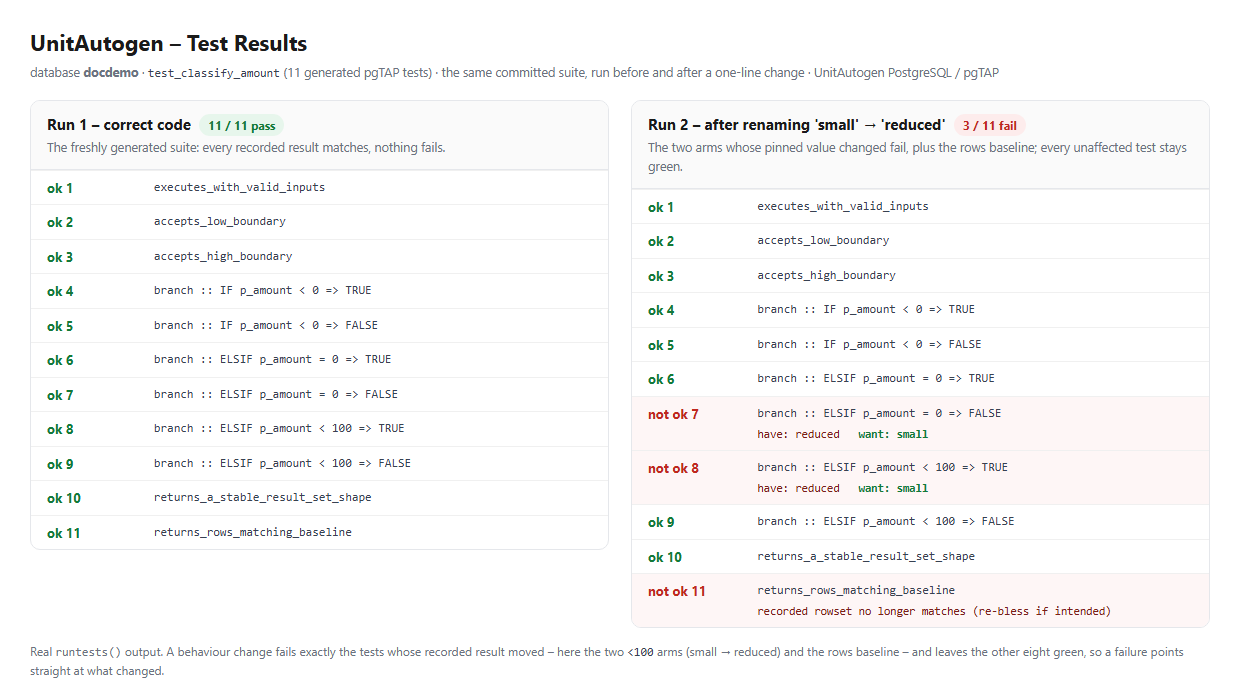Click 'have: reduced want: small' under test 8

click(843, 488)
